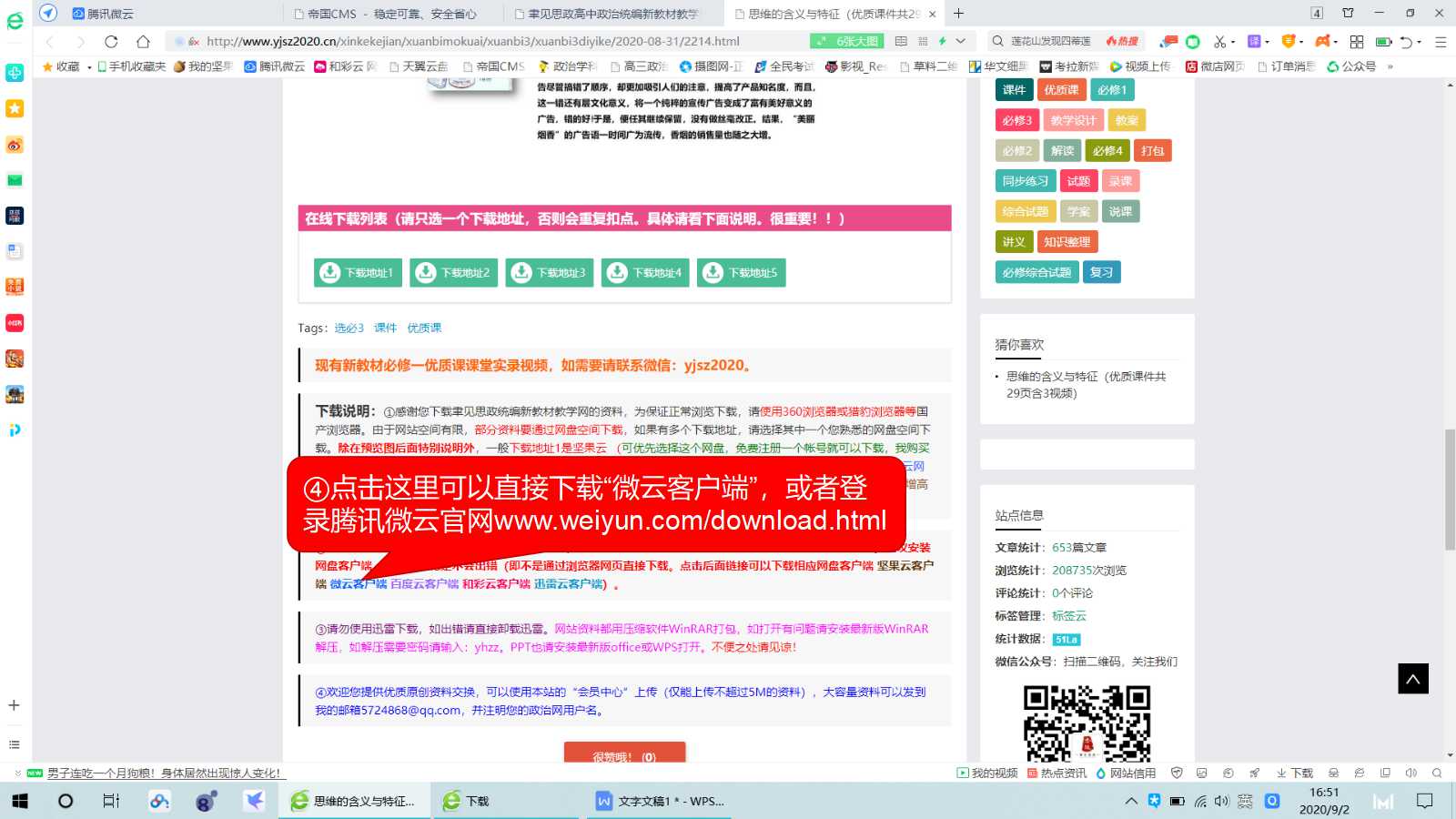This screenshot has width=1456, height=819.
Task: Open WPS 文字文稿1 on taskbar
Action: click(661, 801)
